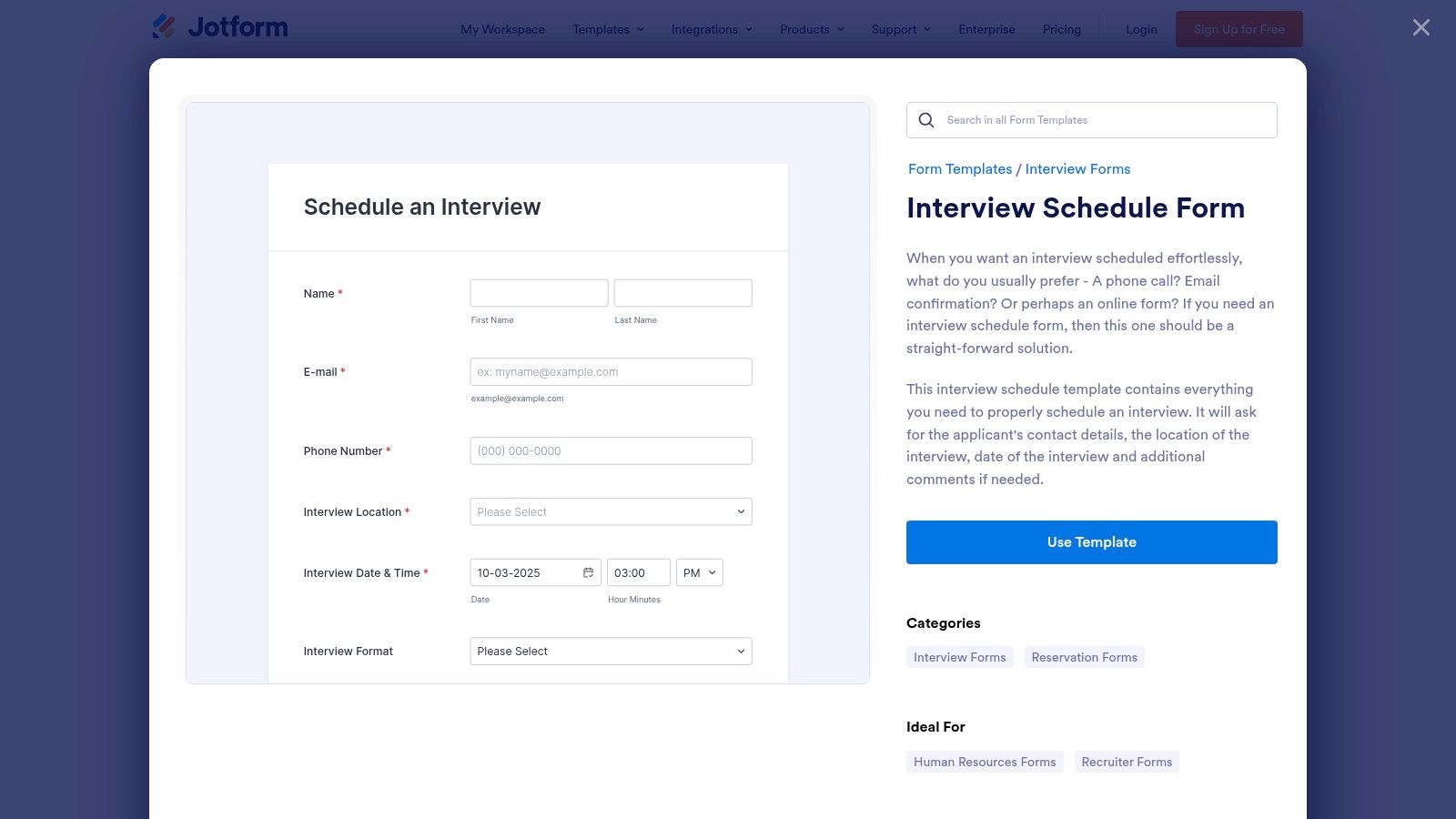
Task: Open the Products menu
Action: coord(812,29)
